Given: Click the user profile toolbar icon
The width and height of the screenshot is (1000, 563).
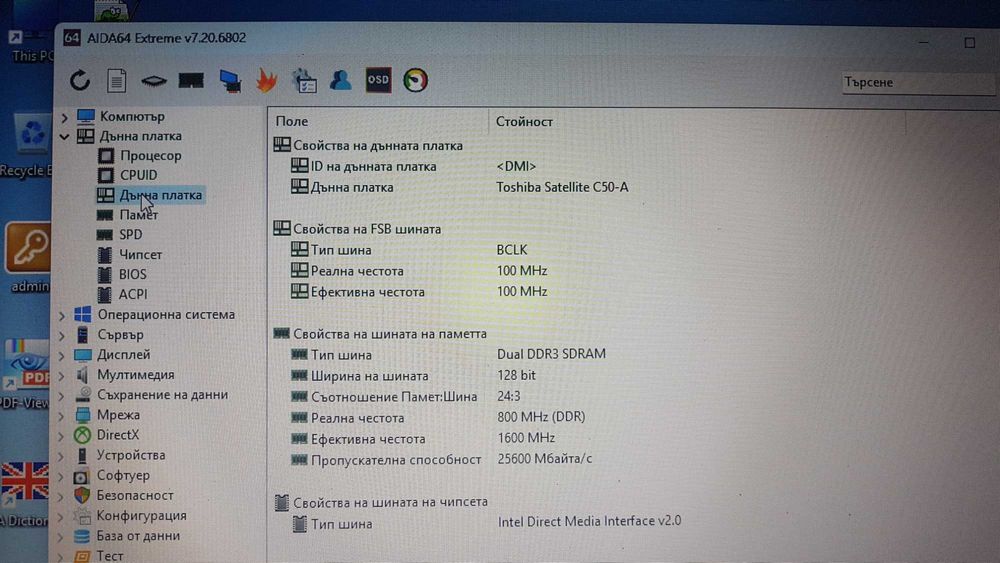Looking at the screenshot, I should pyautogui.click(x=341, y=80).
